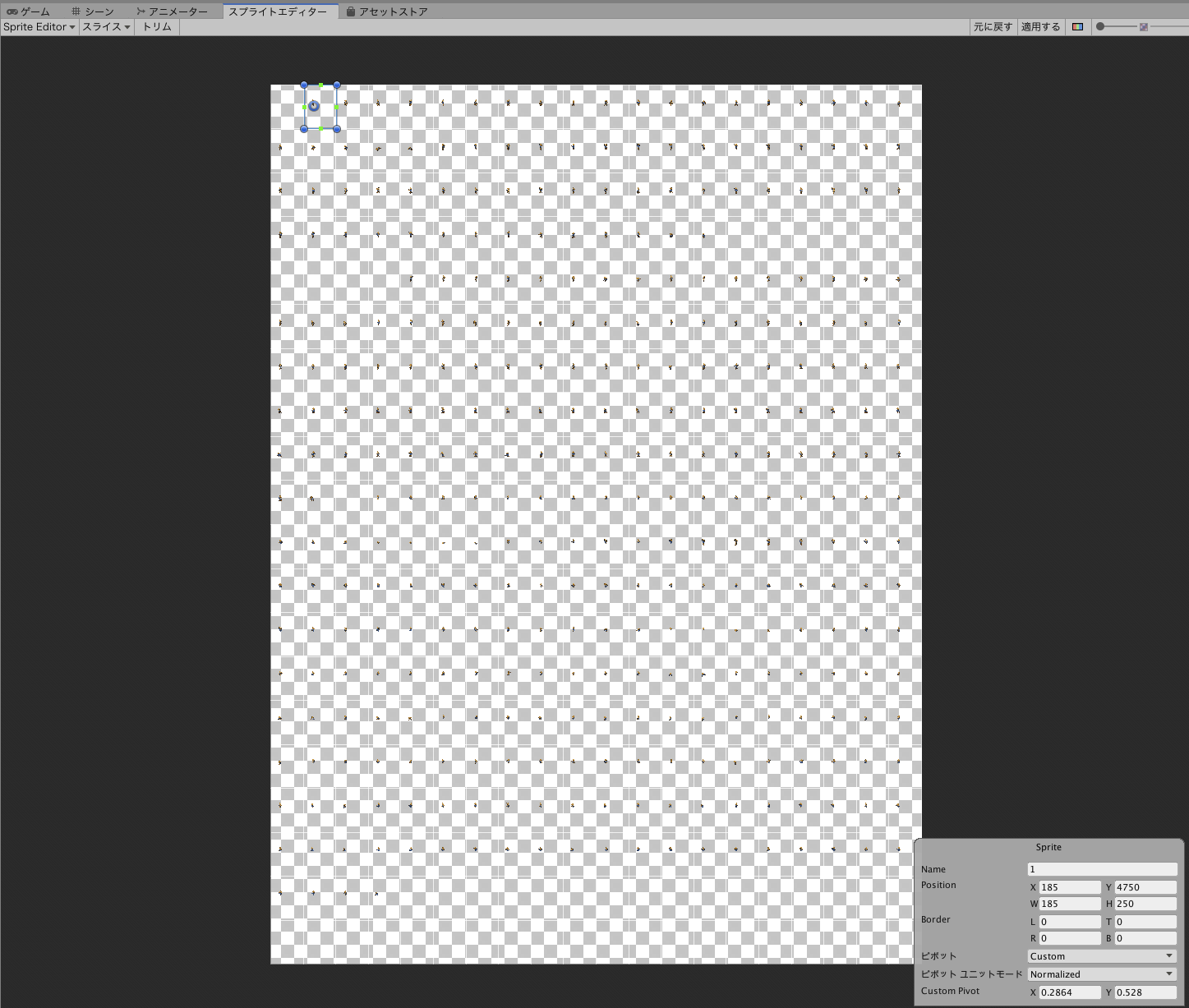
Task: Click the トリム trim button
Action: pos(157,27)
